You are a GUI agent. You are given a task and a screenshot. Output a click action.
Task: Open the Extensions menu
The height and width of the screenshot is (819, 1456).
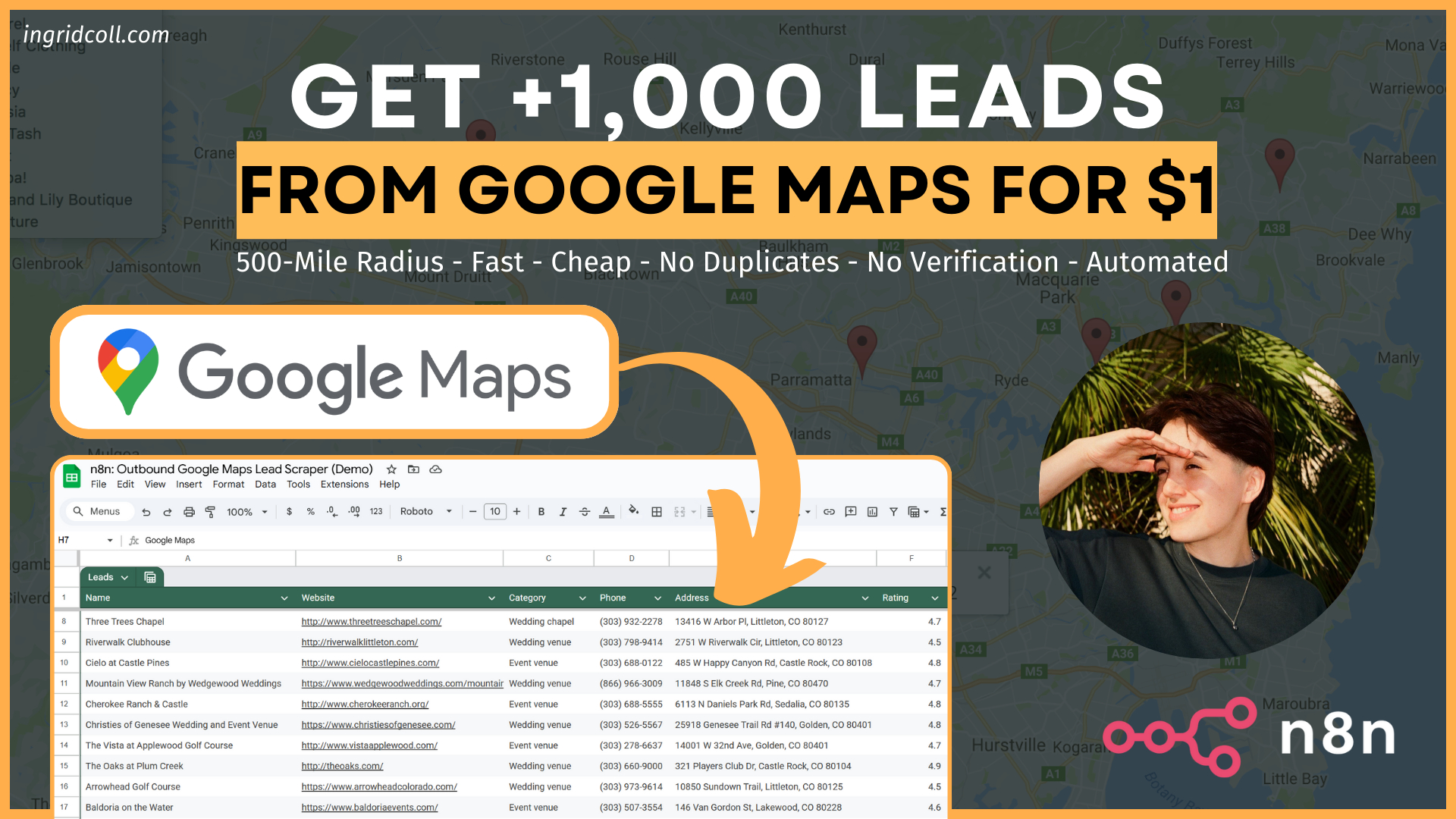tap(344, 484)
